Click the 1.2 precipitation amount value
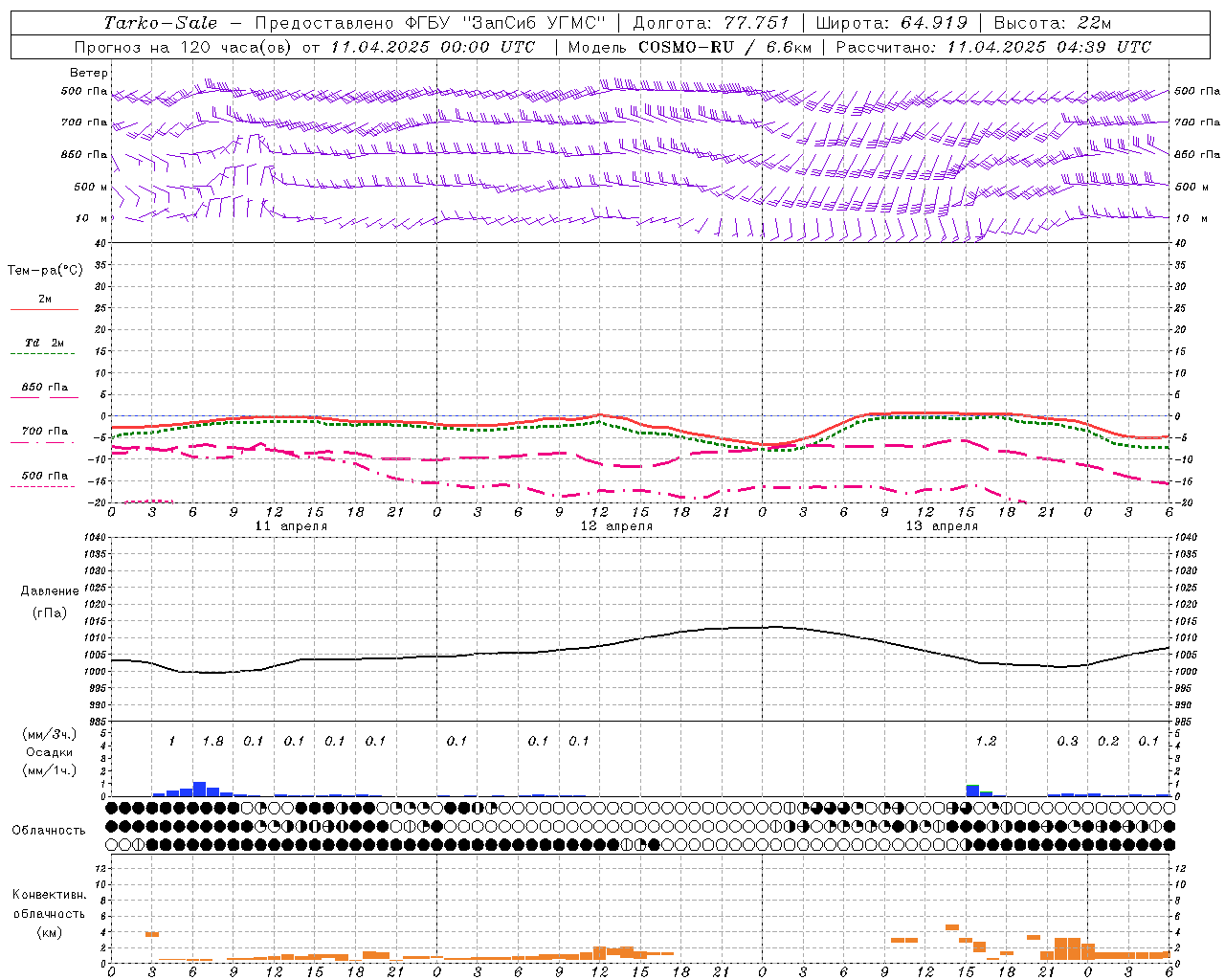The width and height of the screenshot is (1225, 980). pos(986,742)
